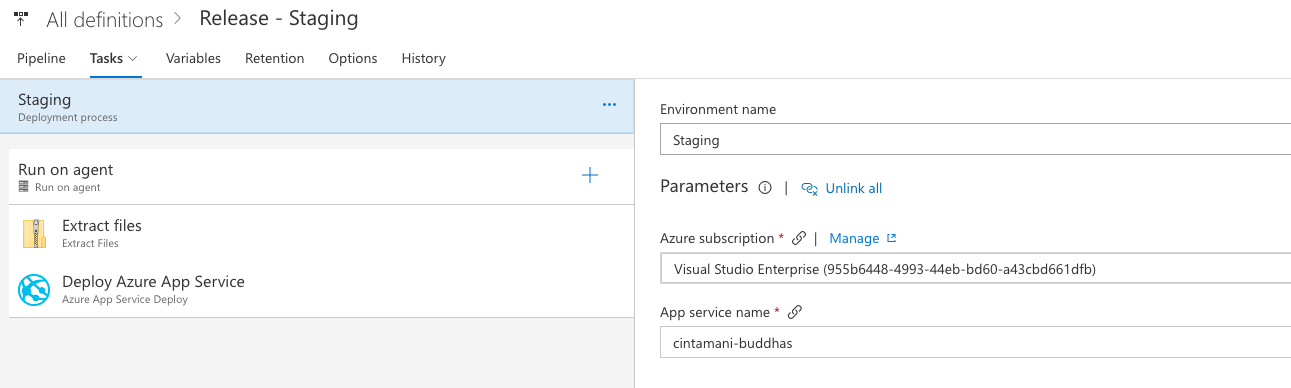Open the Variables tab

[193, 58]
